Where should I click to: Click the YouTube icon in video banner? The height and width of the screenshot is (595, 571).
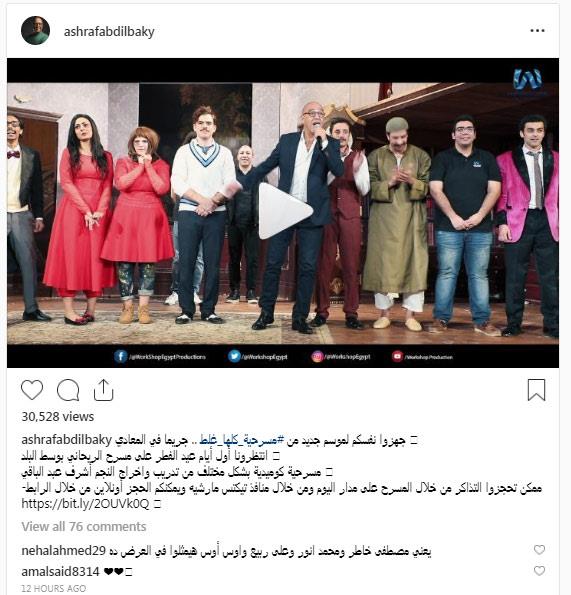click(x=397, y=356)
